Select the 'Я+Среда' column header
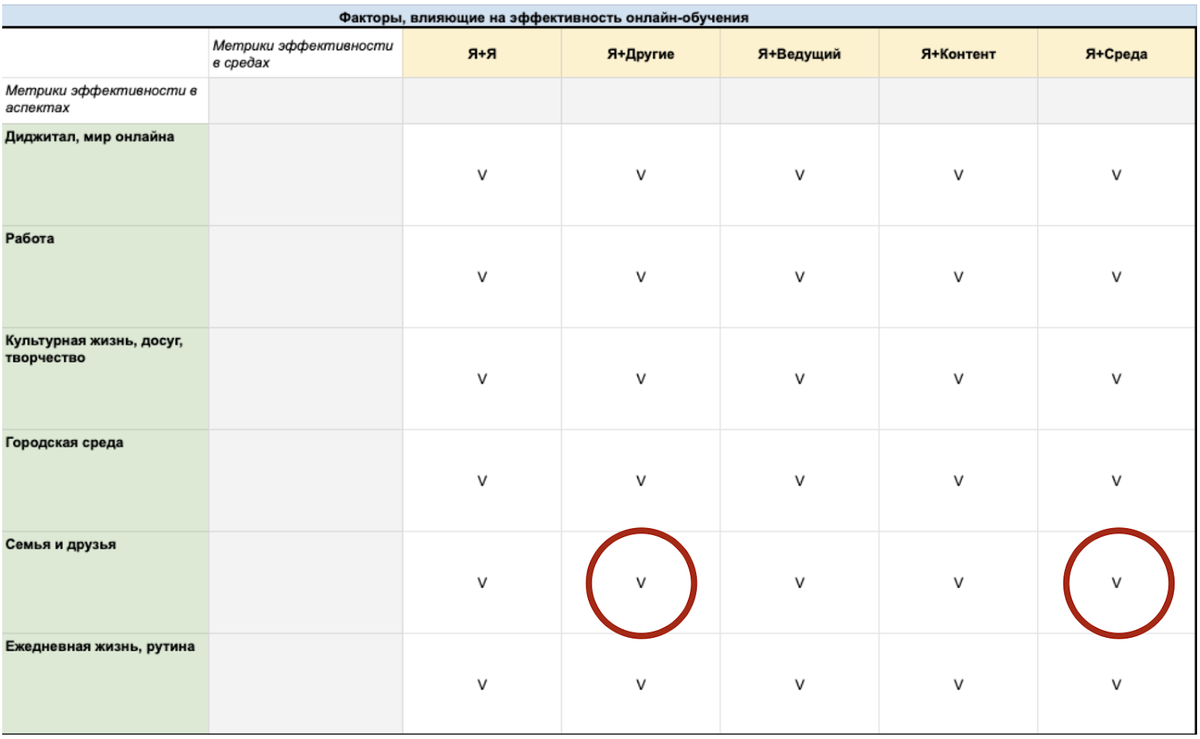 tap(1117, 54)
